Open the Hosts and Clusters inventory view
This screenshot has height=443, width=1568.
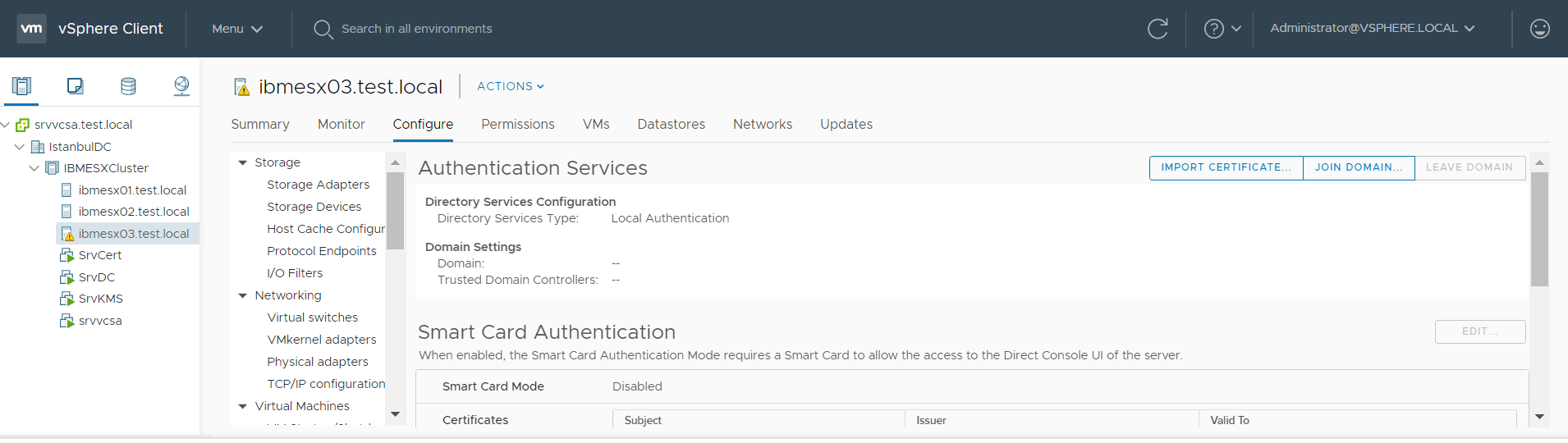21,85
